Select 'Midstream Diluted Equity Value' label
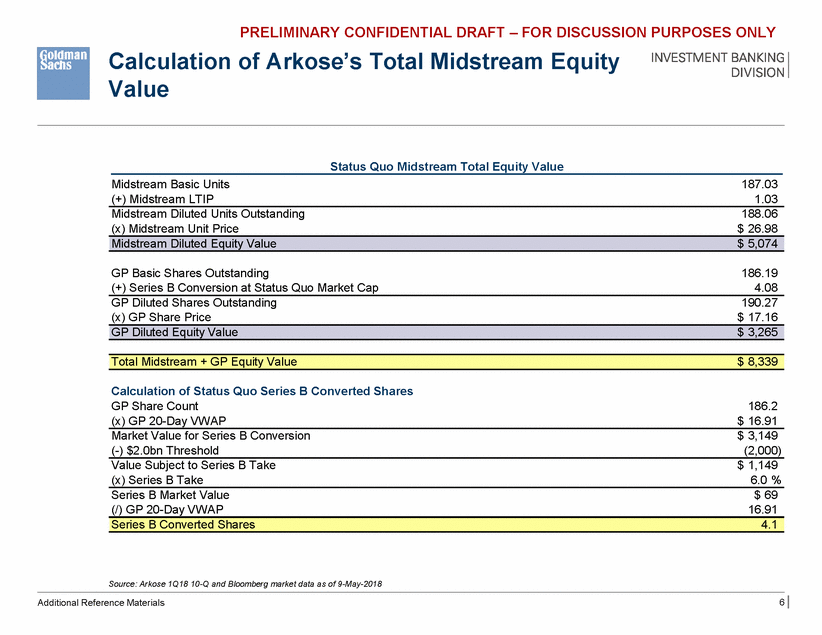Viewport: 822px width, 635px height. click(x=193, y=243)
